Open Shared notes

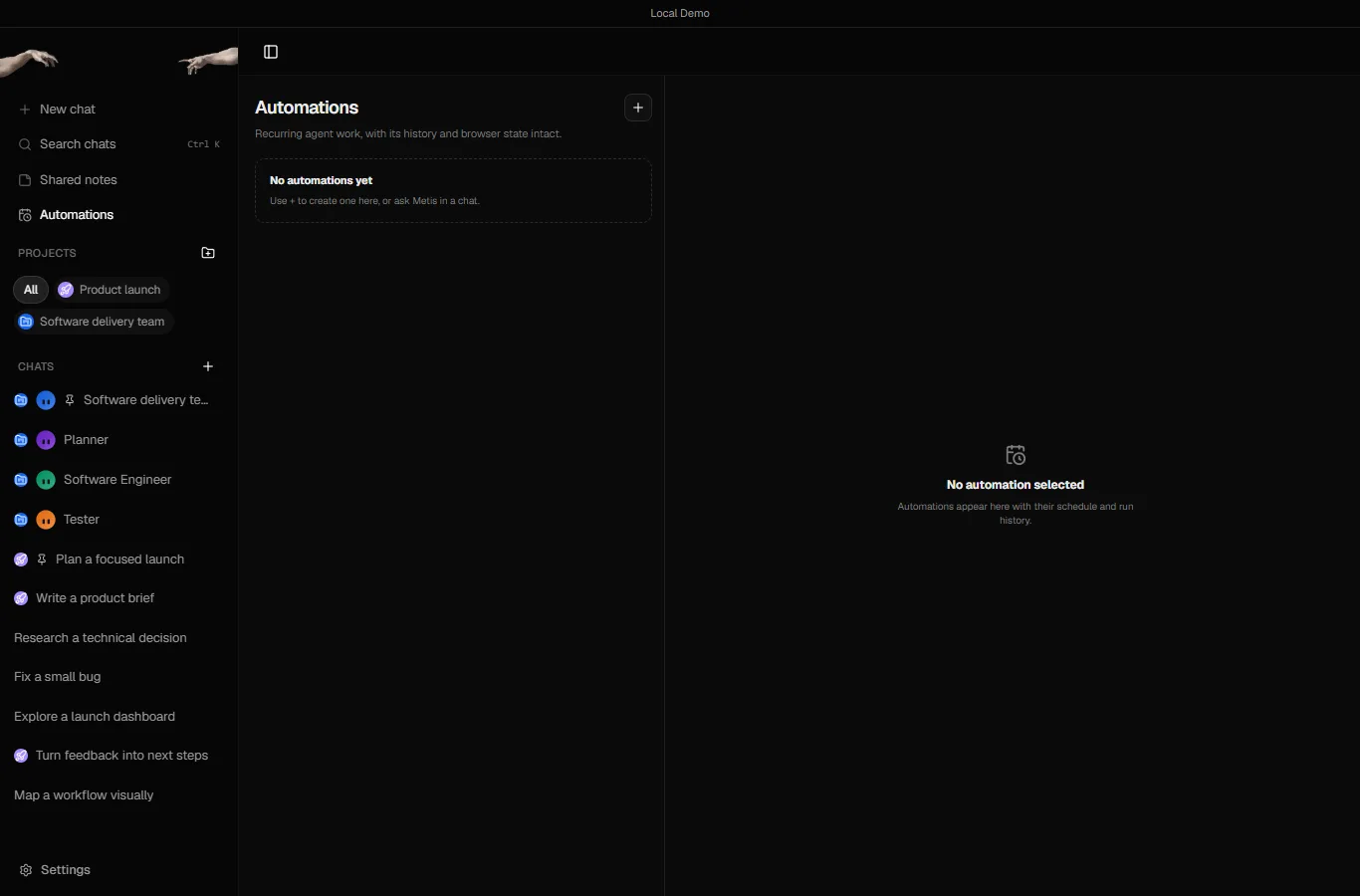pos(118,180)
